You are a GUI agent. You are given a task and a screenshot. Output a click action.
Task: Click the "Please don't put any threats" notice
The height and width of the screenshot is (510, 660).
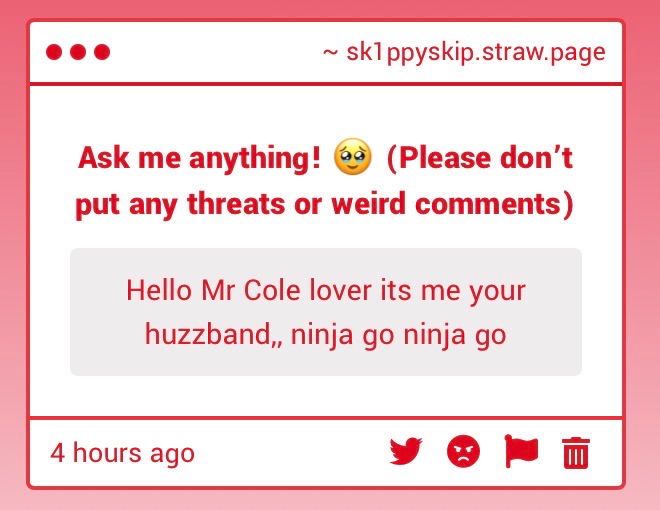(478, 158)
